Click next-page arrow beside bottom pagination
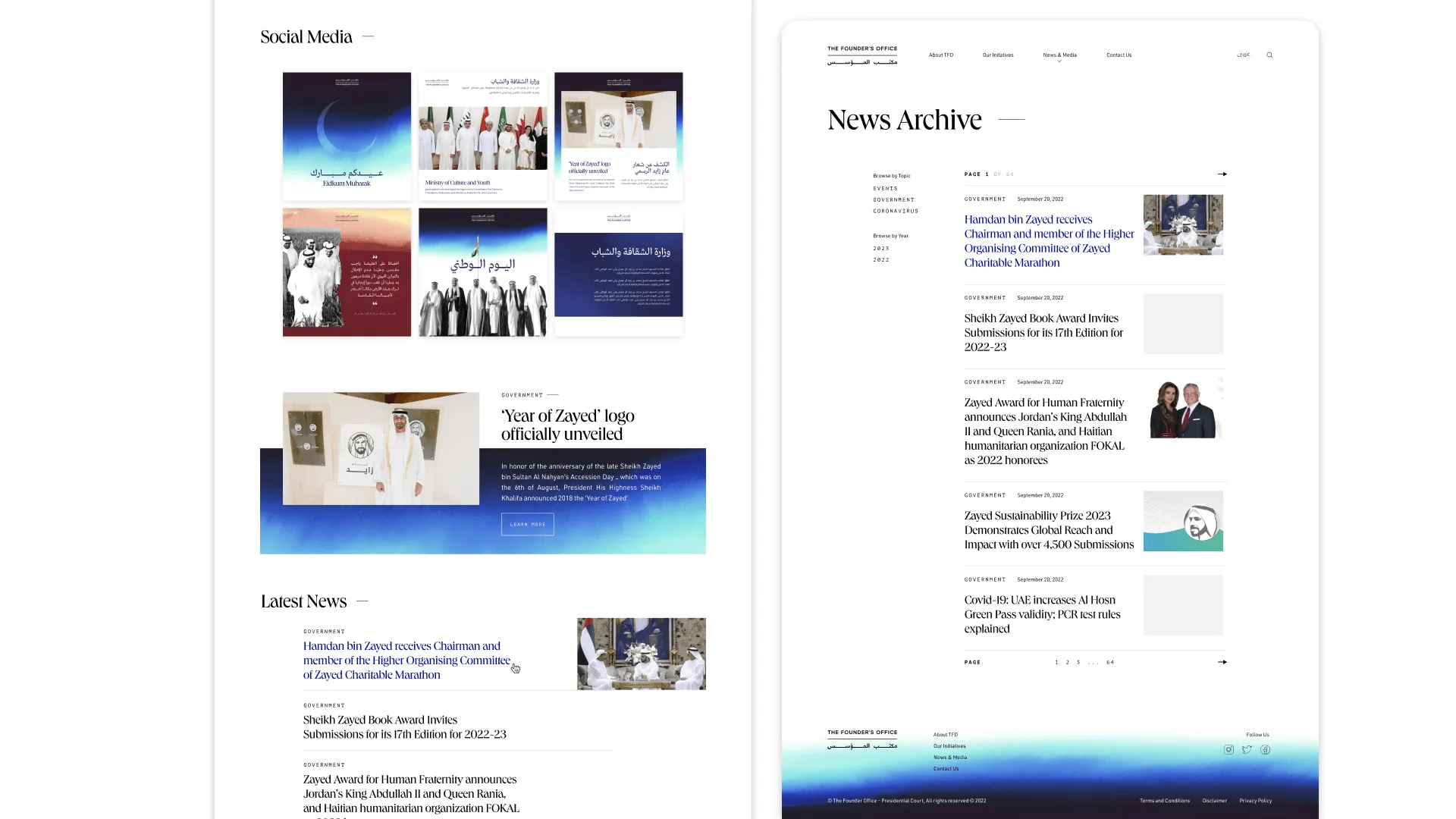Image resolution: width=1456 pixels, height=819 pixels. [x=1222, y=662]
